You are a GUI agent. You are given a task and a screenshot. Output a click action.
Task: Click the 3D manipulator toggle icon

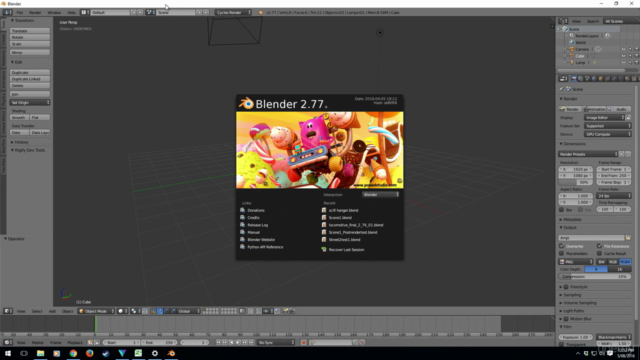(153, 311)
